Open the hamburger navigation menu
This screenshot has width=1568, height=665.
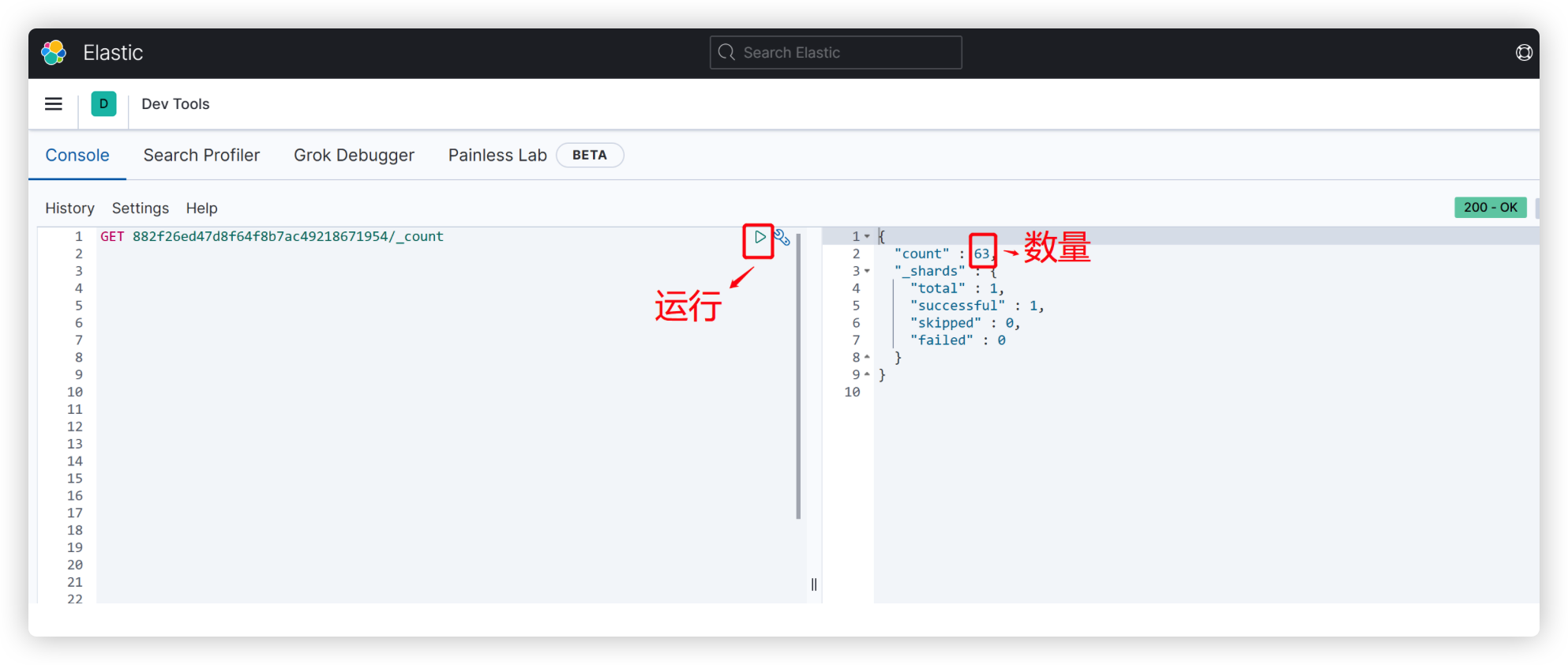tap(54, 104)
